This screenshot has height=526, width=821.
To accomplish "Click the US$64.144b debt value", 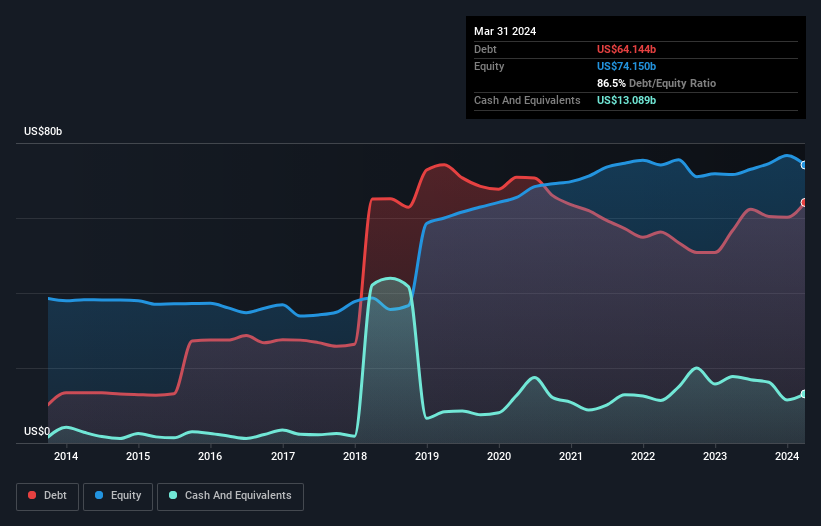I will pos(626,49).
